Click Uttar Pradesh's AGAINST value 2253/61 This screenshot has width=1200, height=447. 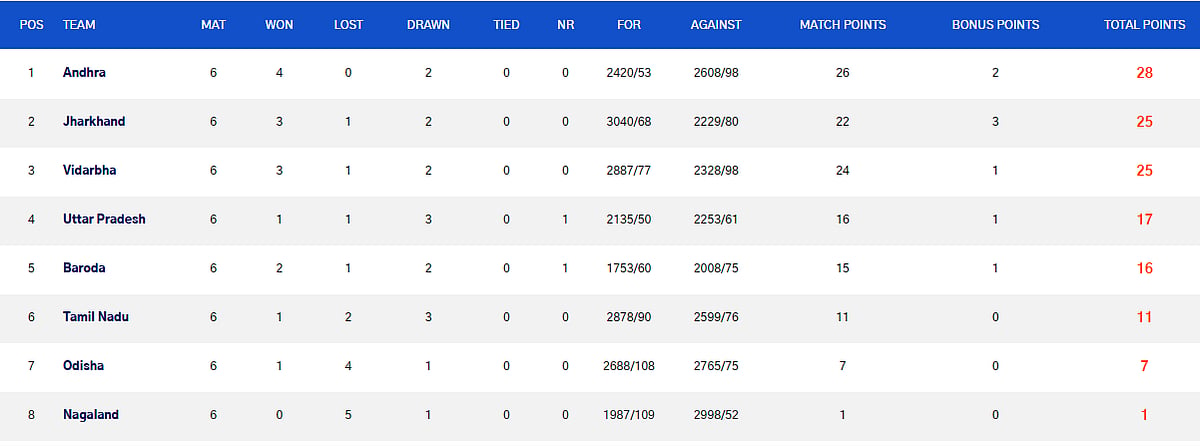(x=715, y=219)
